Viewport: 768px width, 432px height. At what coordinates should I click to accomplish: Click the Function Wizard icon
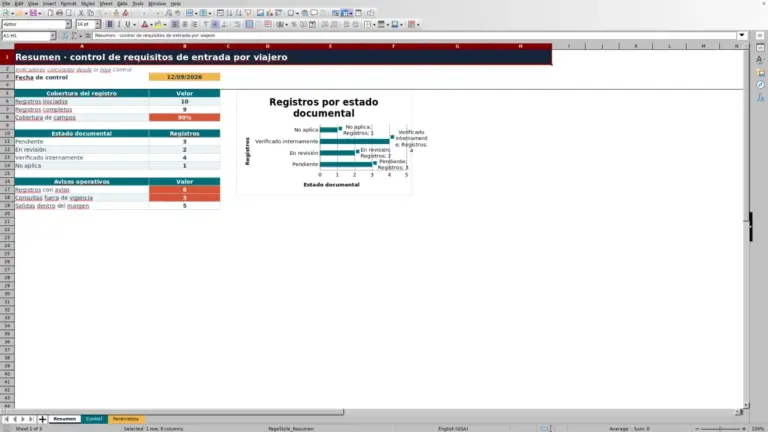[65, 36]
